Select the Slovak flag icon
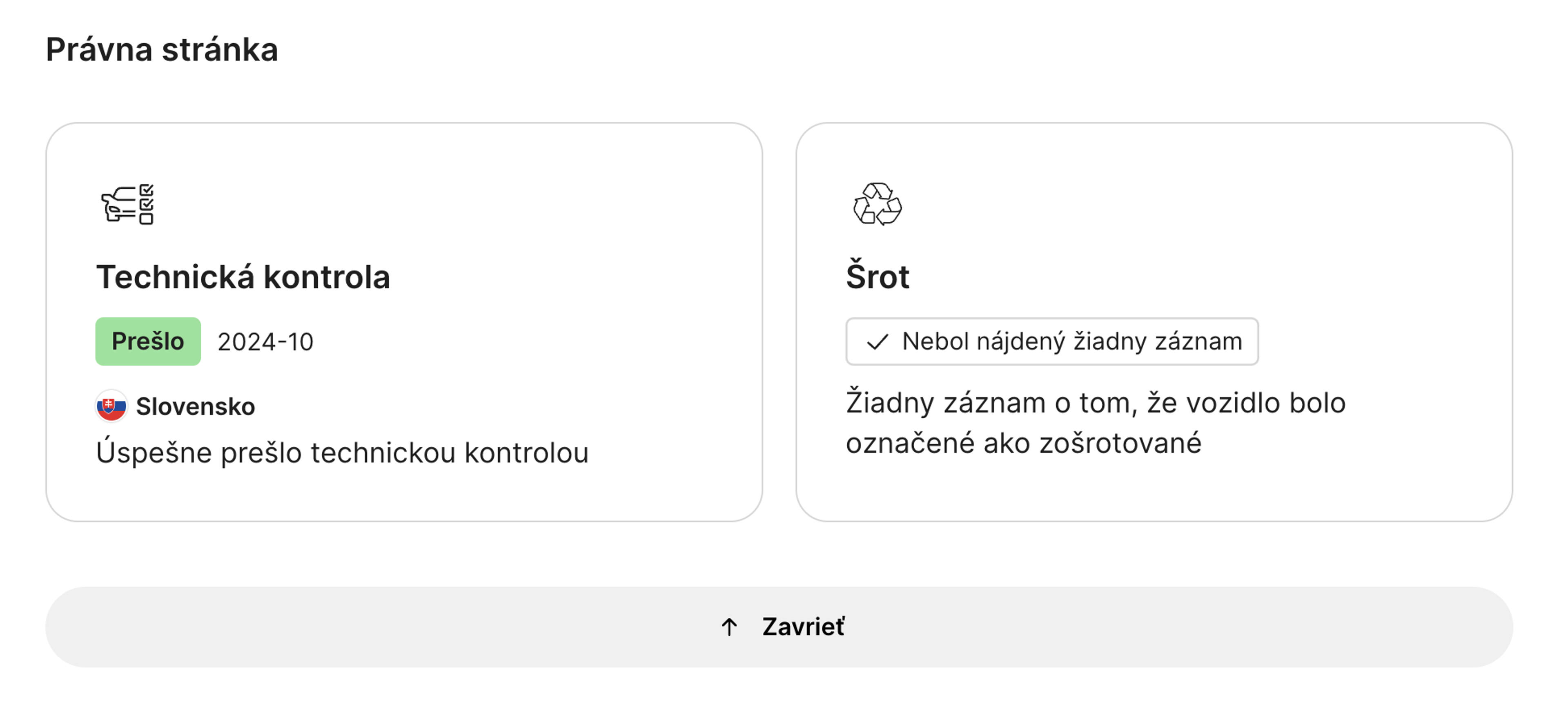1568x705 pixels. point(112,406)
